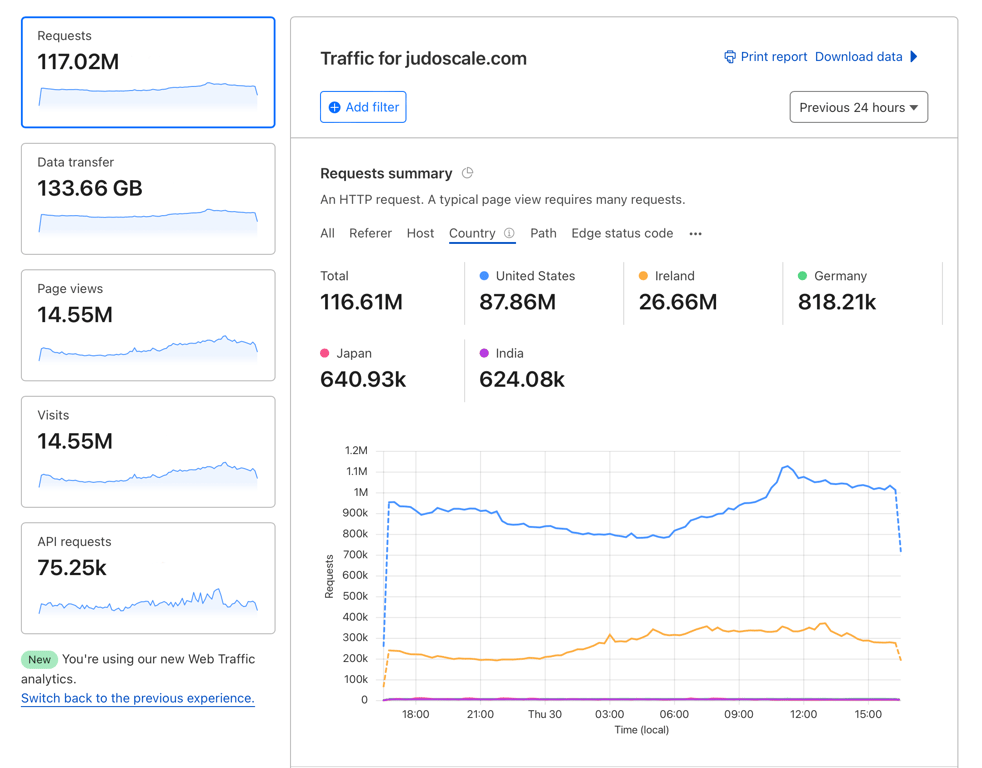This screenshot has width=982, height=768.
Task: Open the Switch back to previous experience link
Action: tap(137, 698)
